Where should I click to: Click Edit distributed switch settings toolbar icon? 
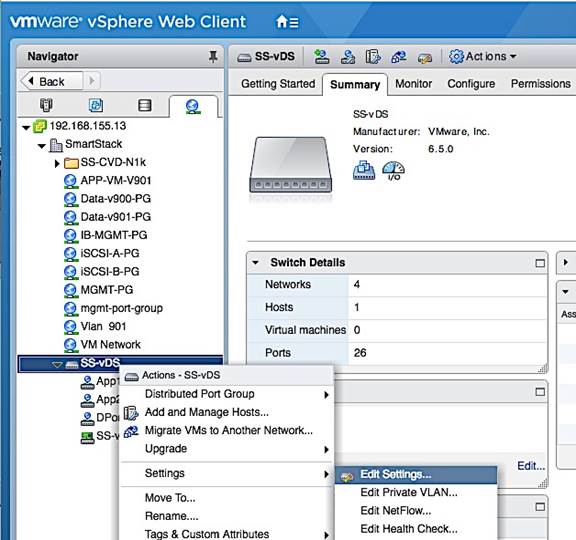425,58
